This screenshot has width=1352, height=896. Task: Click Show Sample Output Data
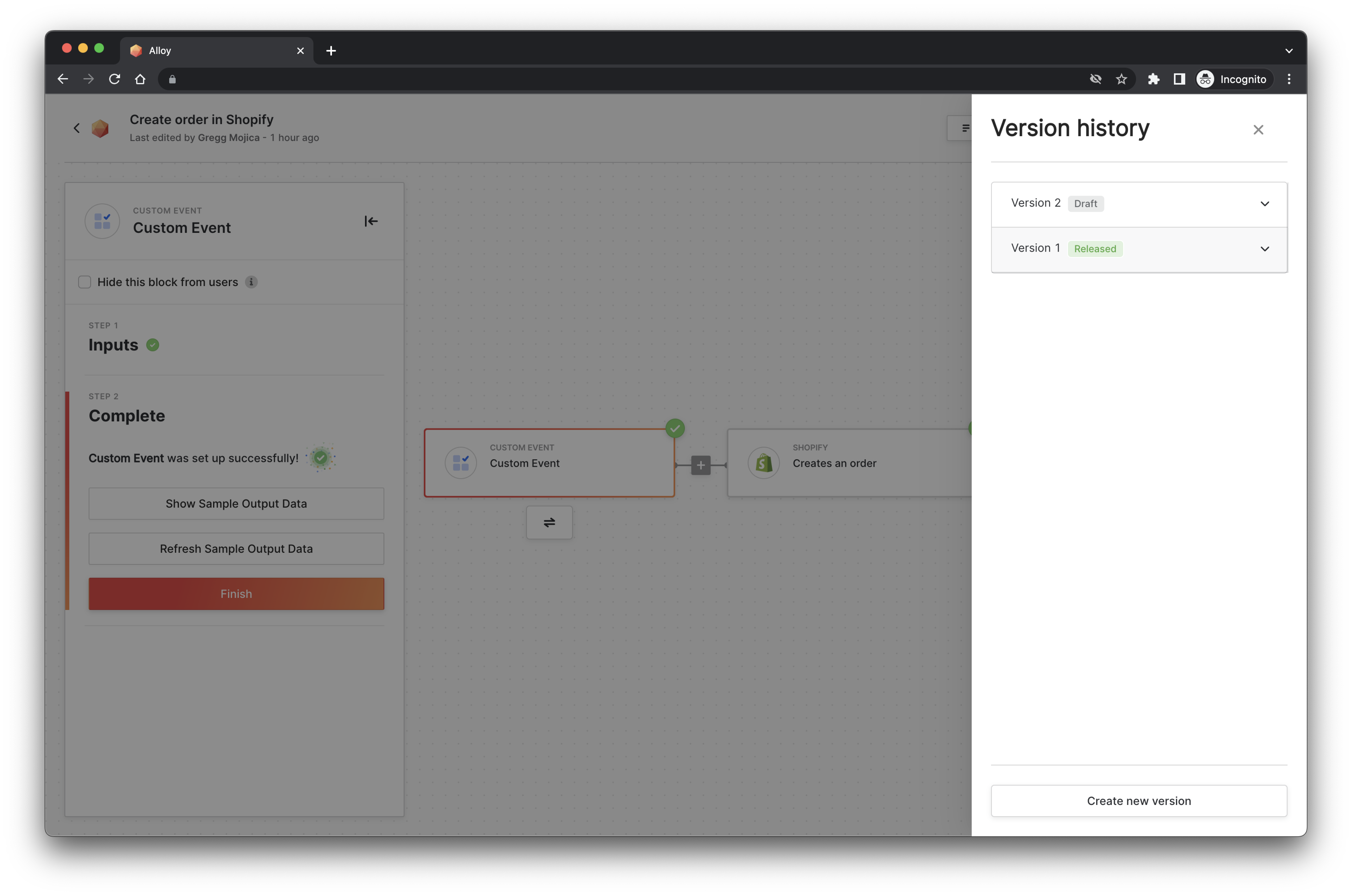click(x=236, y=503)
